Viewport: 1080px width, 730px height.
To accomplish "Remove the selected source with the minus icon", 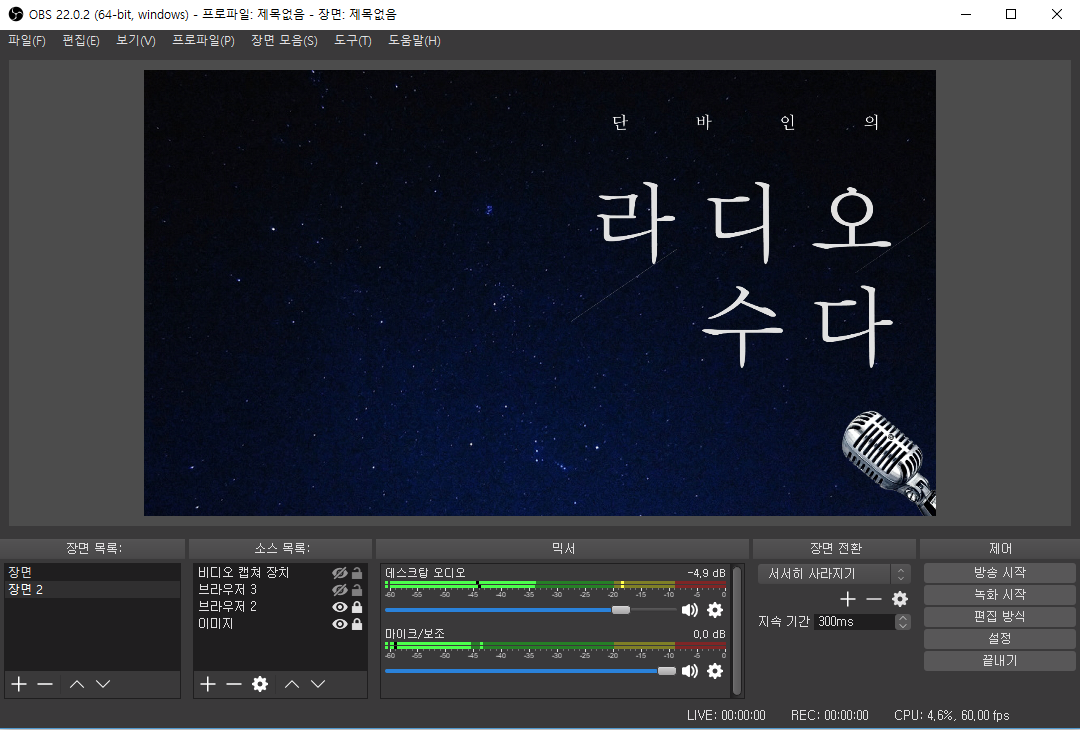I will 233,684.
